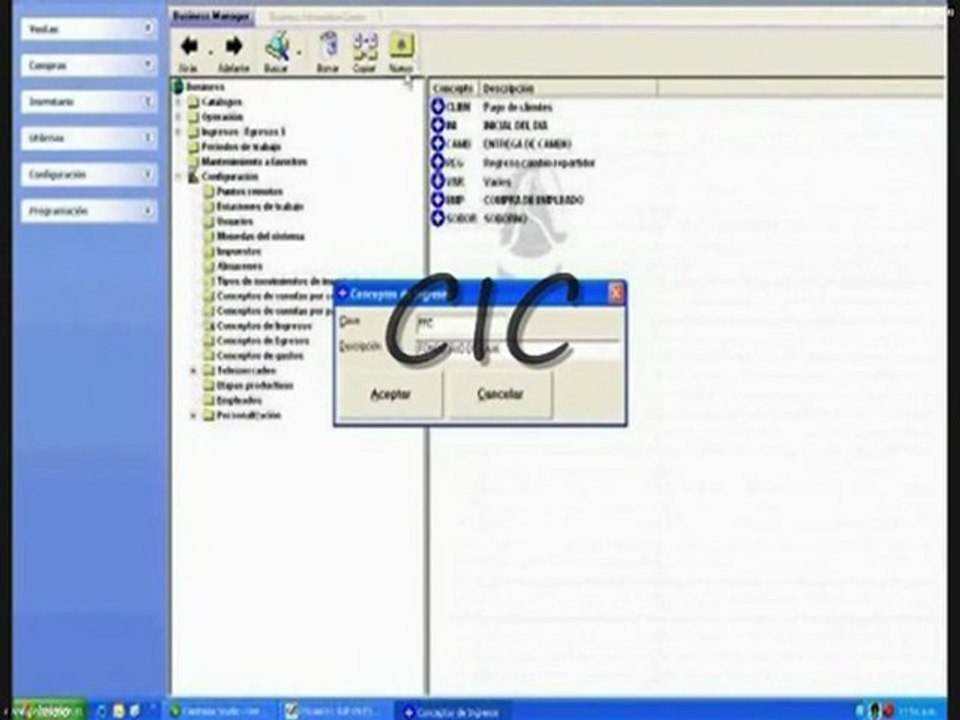The image size is (960, 720).
Task: Collapse the Configuración tree node
Action: [x=179, y=176]
